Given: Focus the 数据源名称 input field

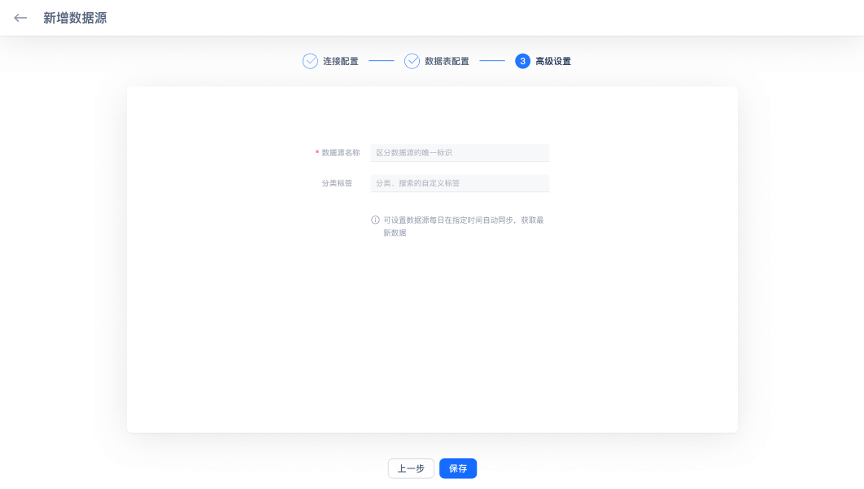Looking at the screenshot, I should 460,153.
